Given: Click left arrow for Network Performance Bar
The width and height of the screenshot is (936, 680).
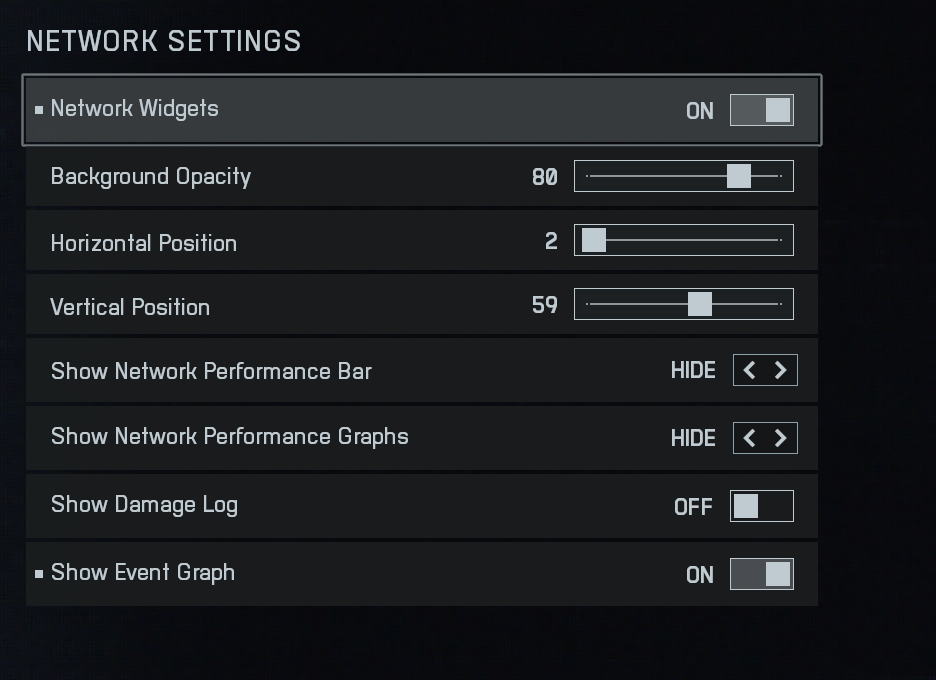Looking at the screenshot, I should [x=750, y=371].
